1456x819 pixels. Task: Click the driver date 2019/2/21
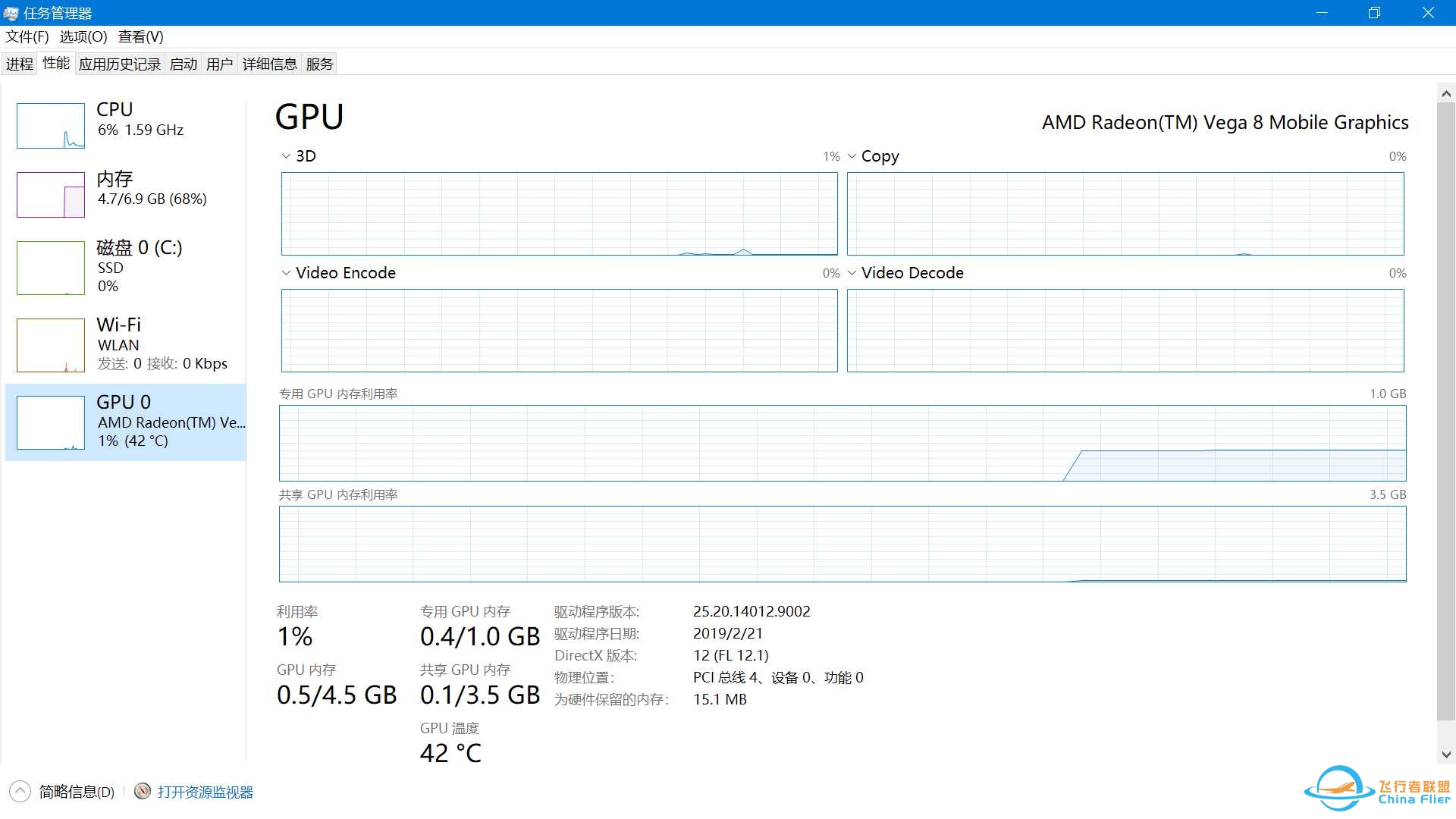728,633
